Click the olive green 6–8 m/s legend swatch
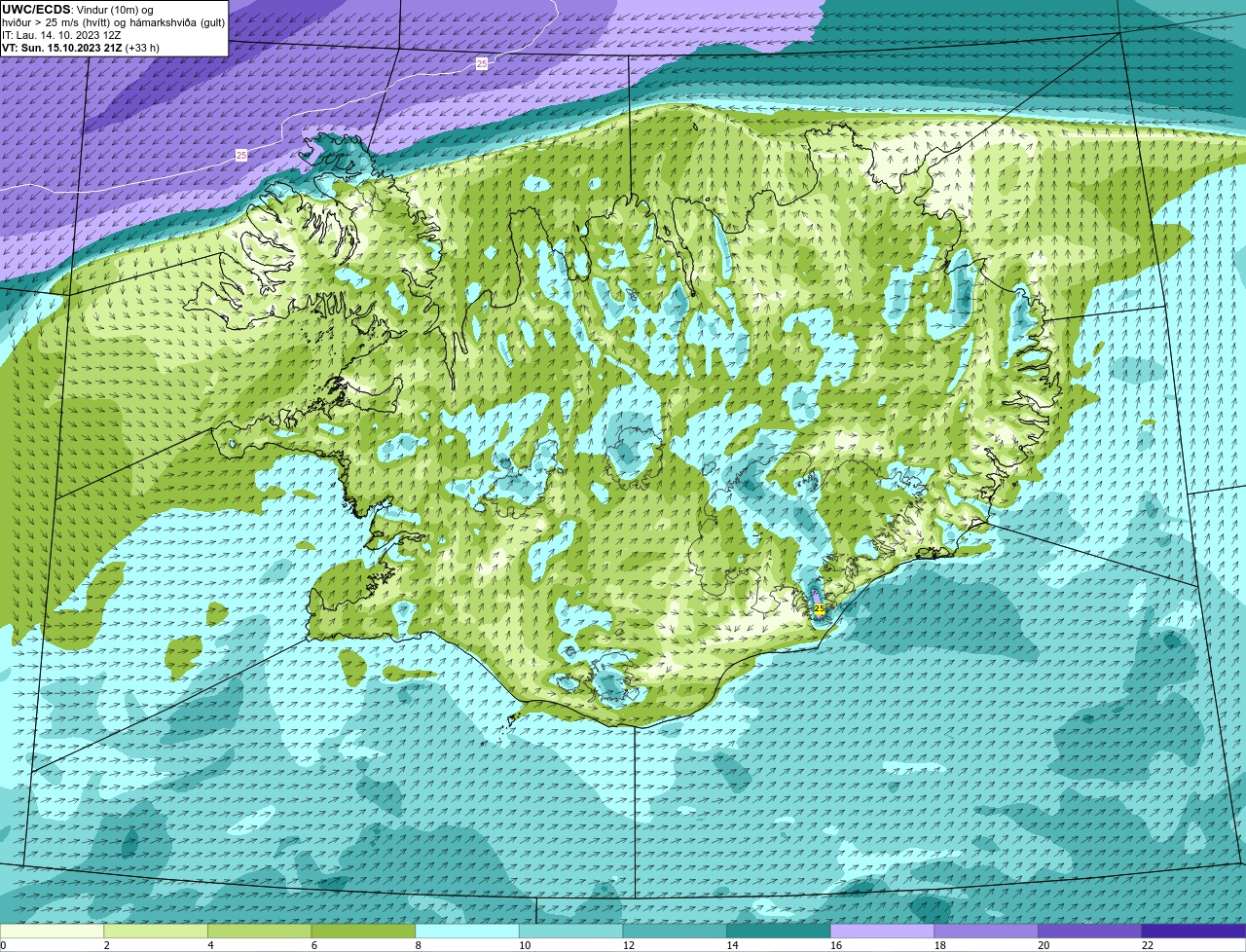 pos(363,931)
